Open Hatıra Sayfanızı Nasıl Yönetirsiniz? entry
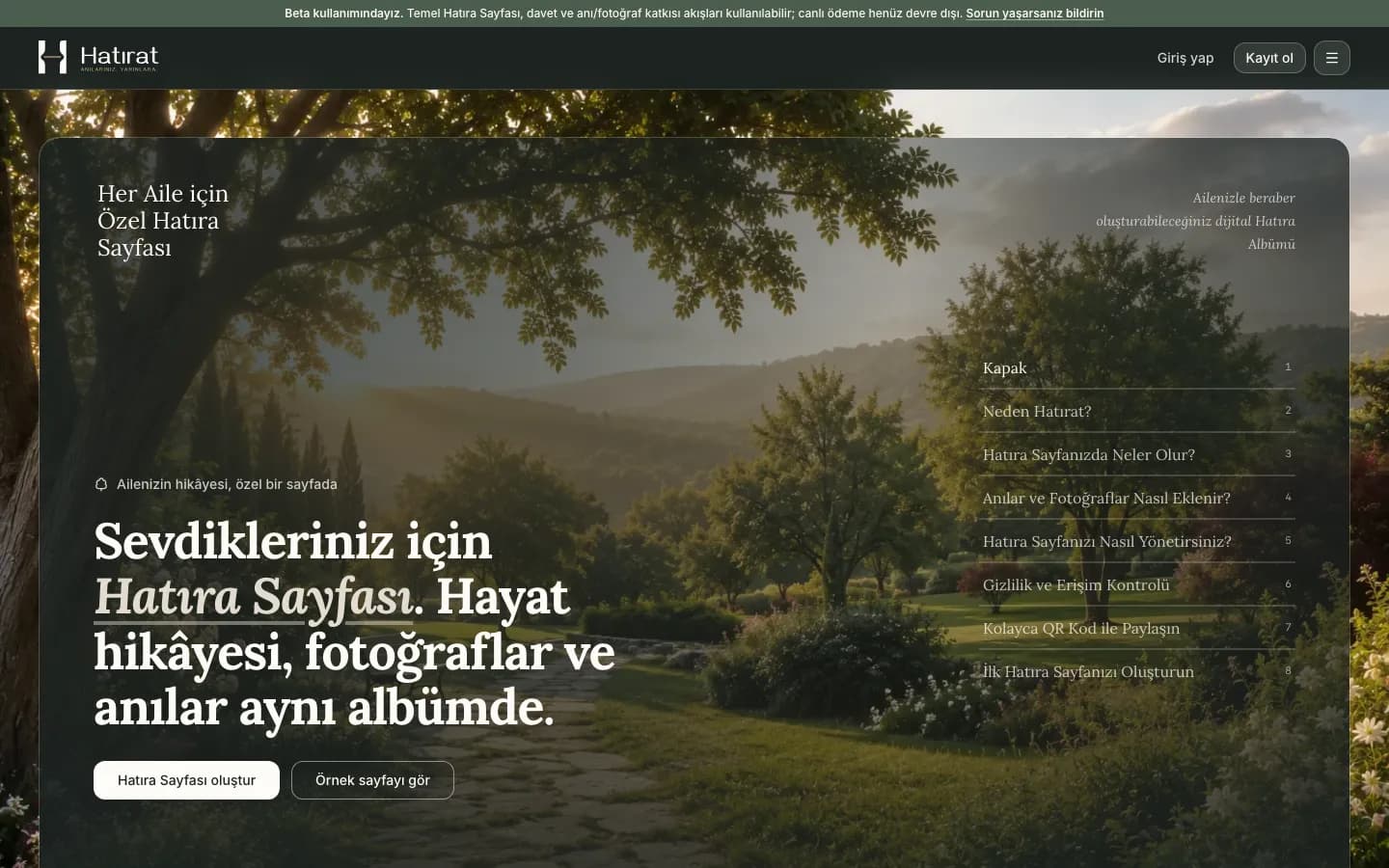 [x=1136, y=541]
